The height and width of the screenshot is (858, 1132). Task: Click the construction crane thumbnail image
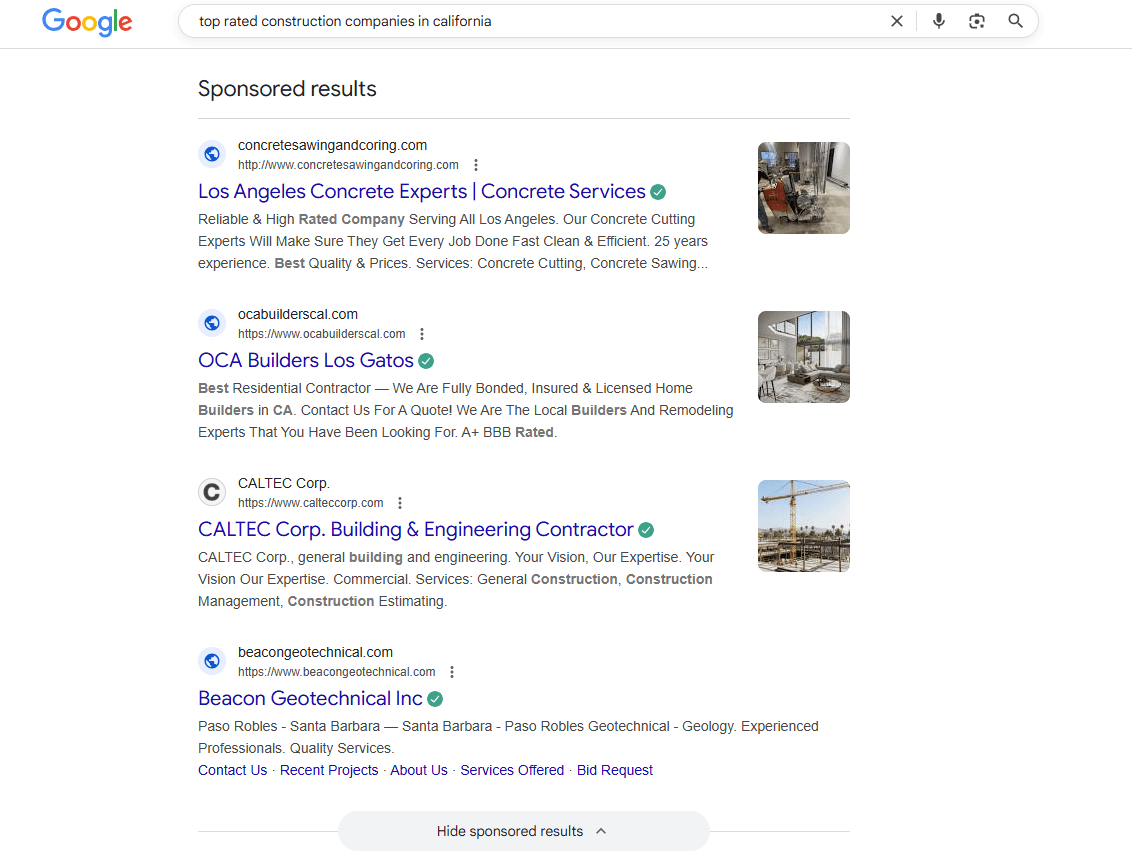803,525
